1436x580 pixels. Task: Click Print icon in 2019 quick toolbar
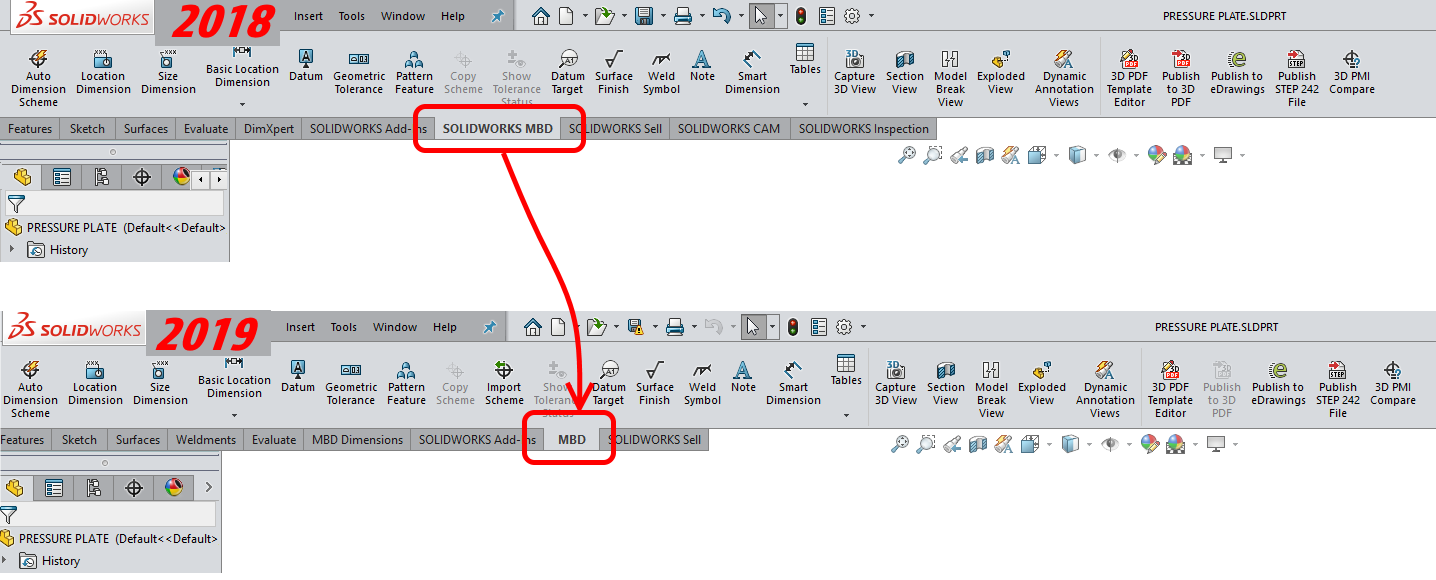point(675,327)
